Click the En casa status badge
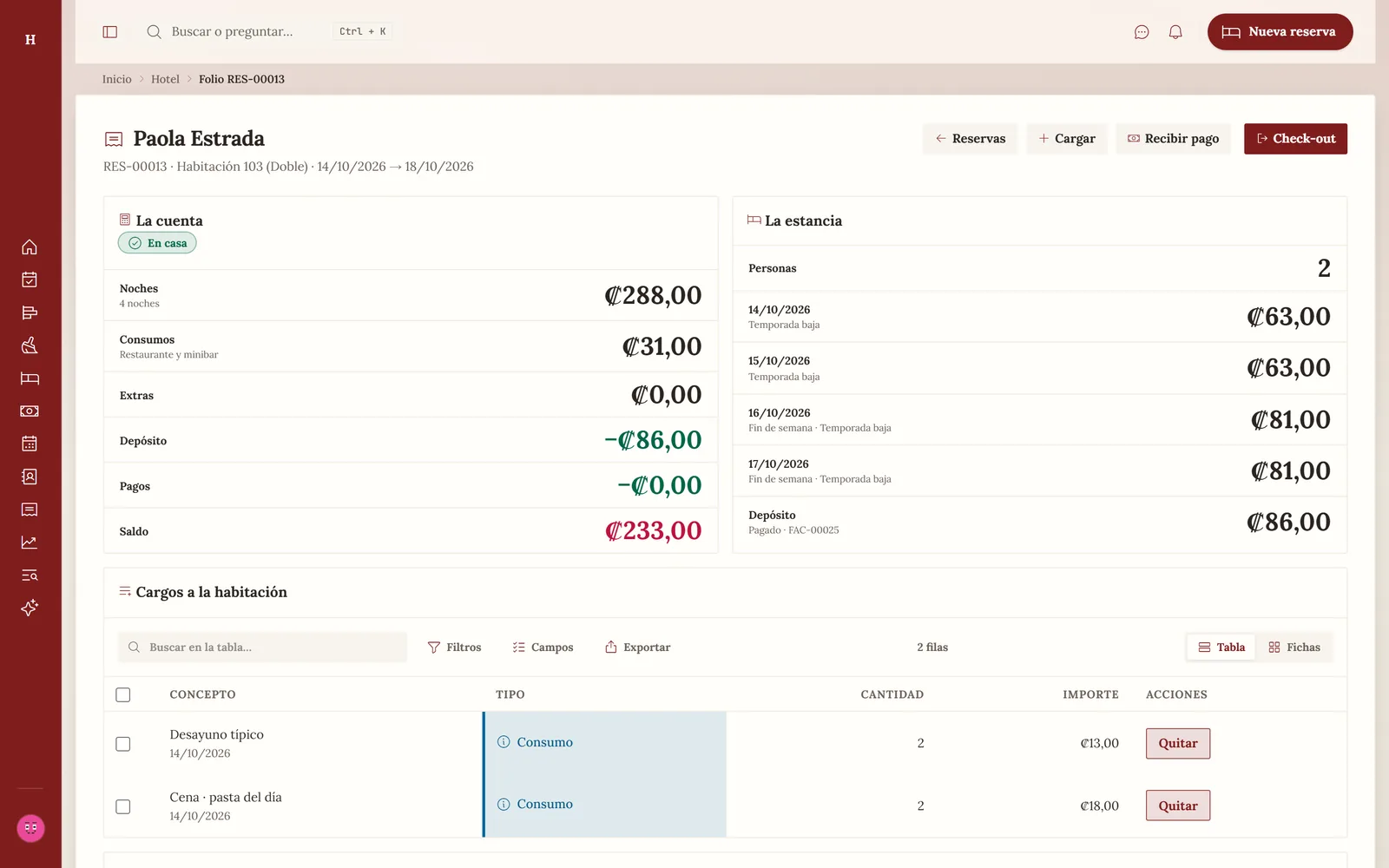The image size is (1389, 868). (x=157, y=243)
